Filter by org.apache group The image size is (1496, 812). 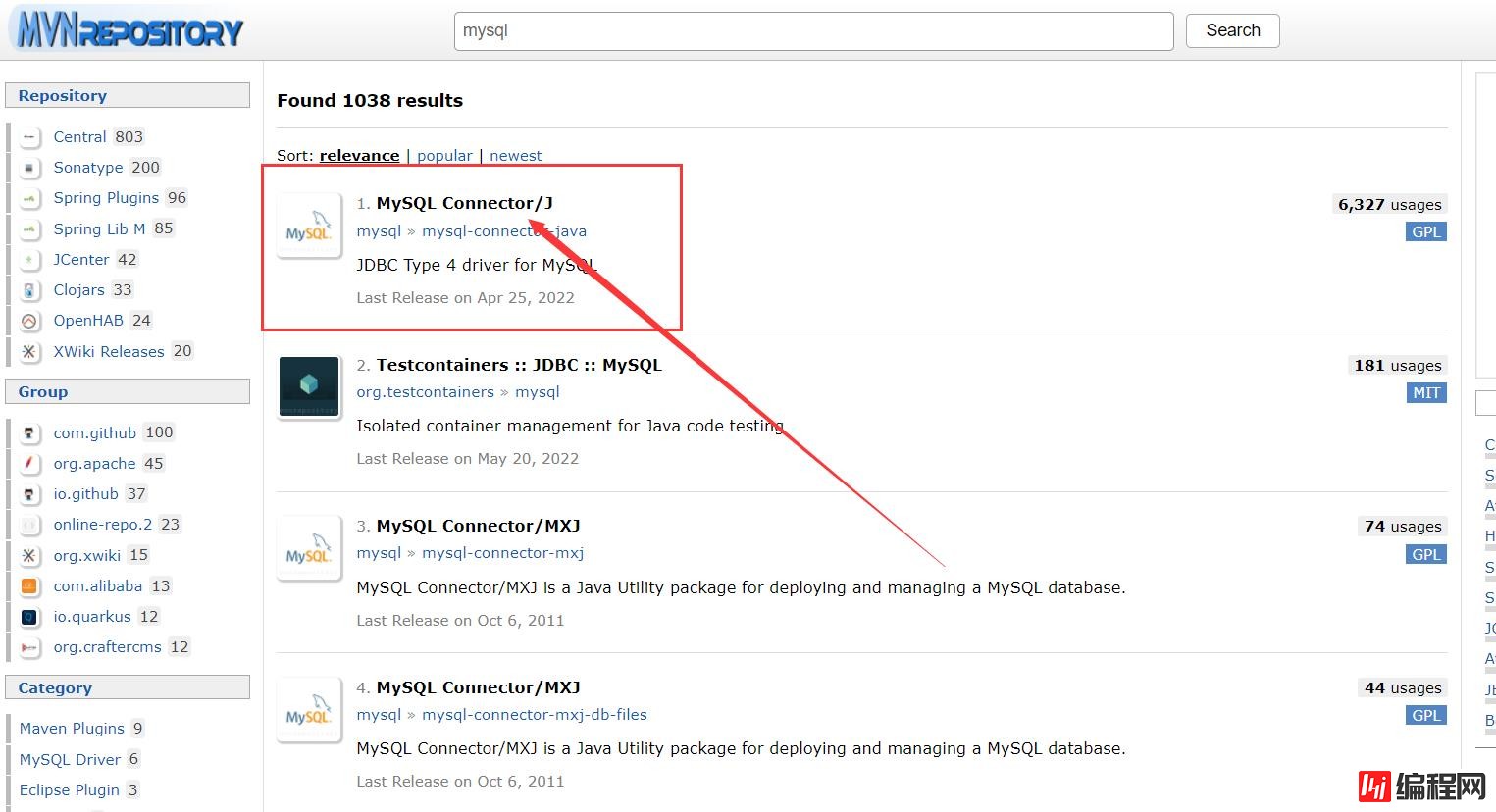94,464
